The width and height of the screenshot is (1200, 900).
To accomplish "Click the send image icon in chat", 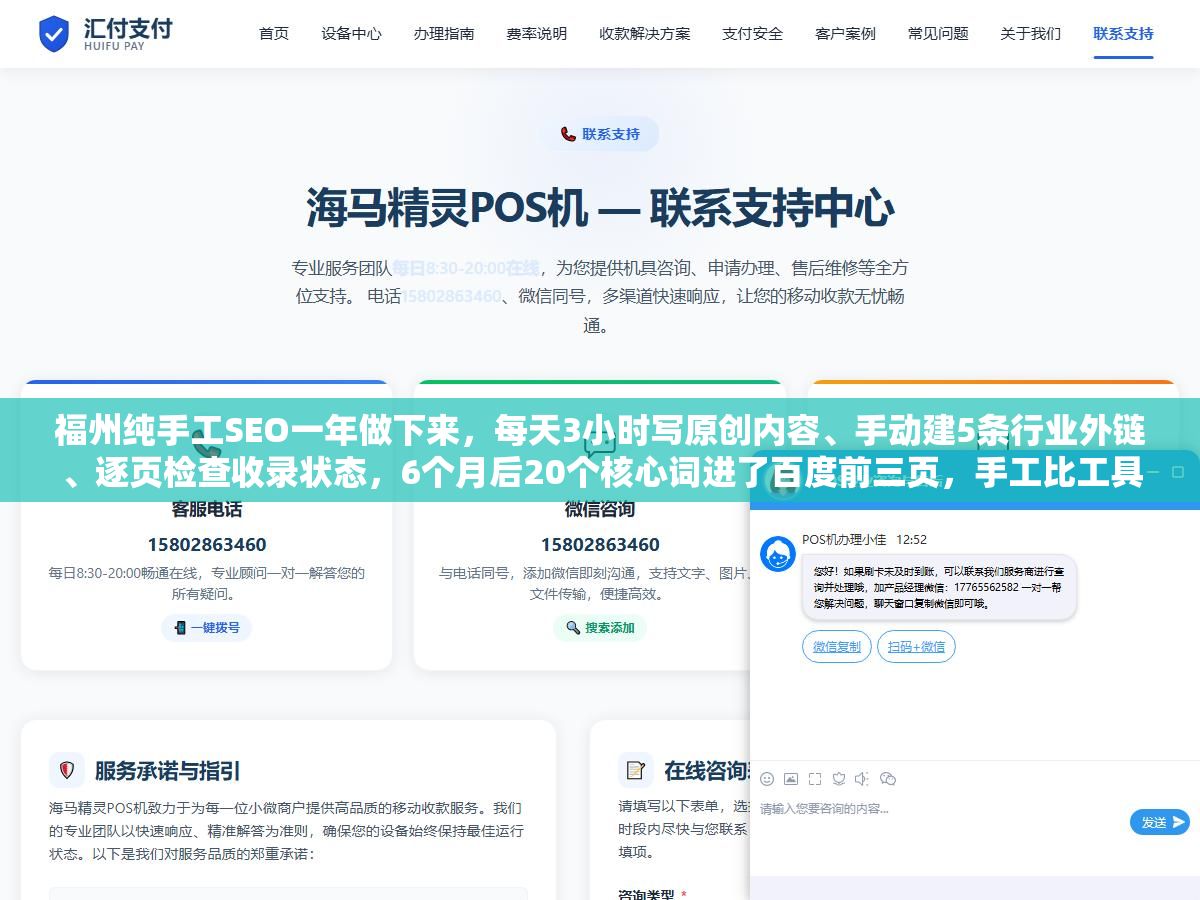I will click(791, 778).
